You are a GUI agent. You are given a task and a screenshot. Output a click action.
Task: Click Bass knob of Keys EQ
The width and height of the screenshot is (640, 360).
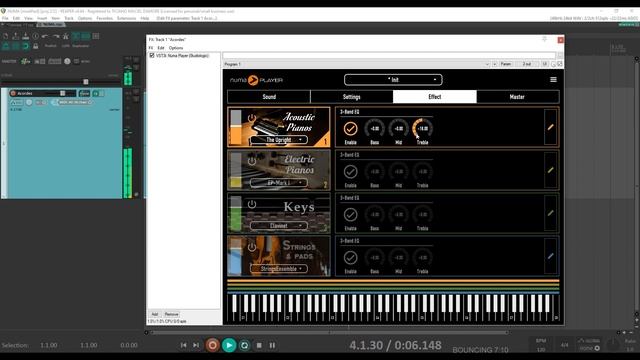tap(374, 215)
